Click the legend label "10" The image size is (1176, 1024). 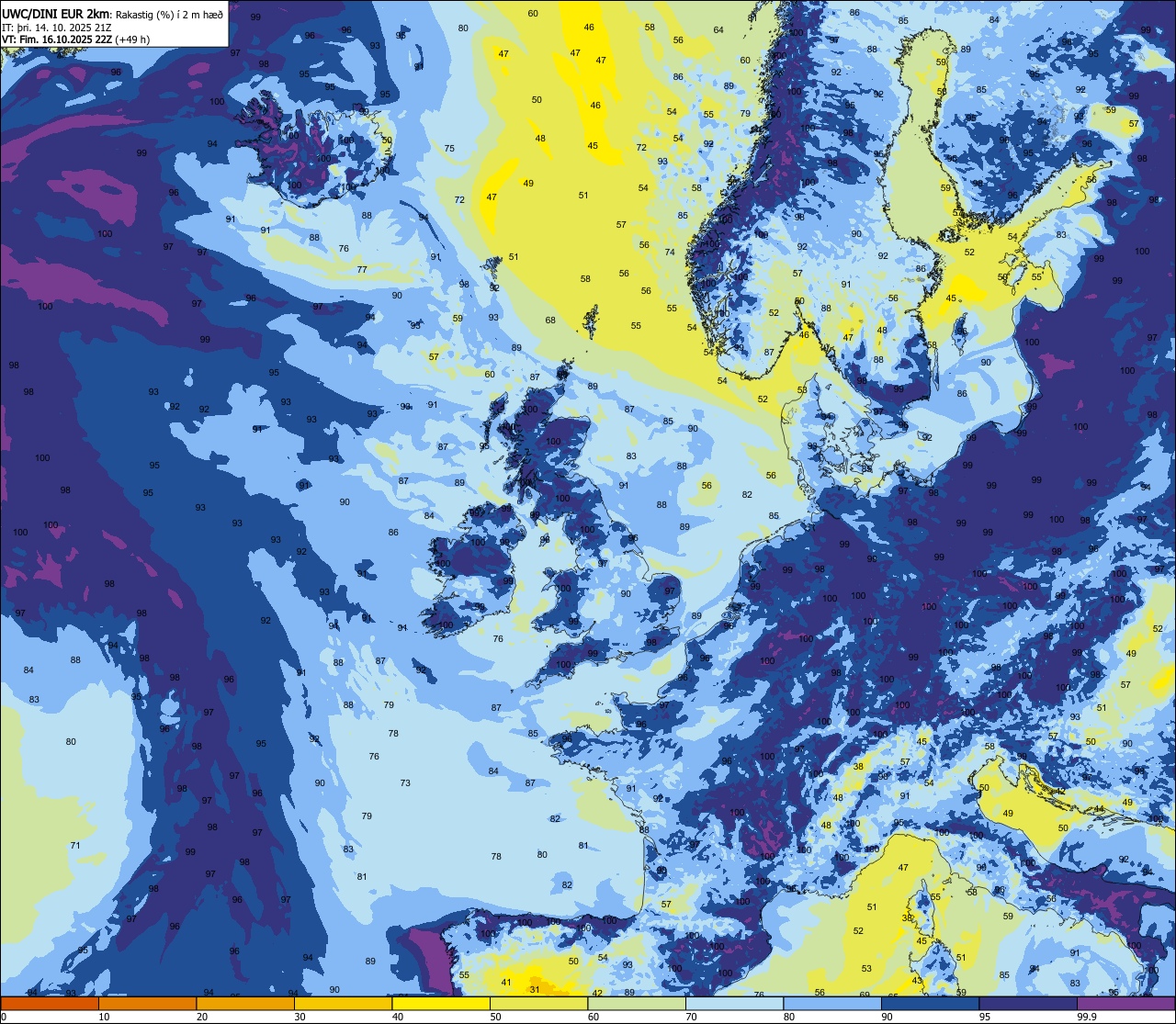click(x=104, y=1017)
